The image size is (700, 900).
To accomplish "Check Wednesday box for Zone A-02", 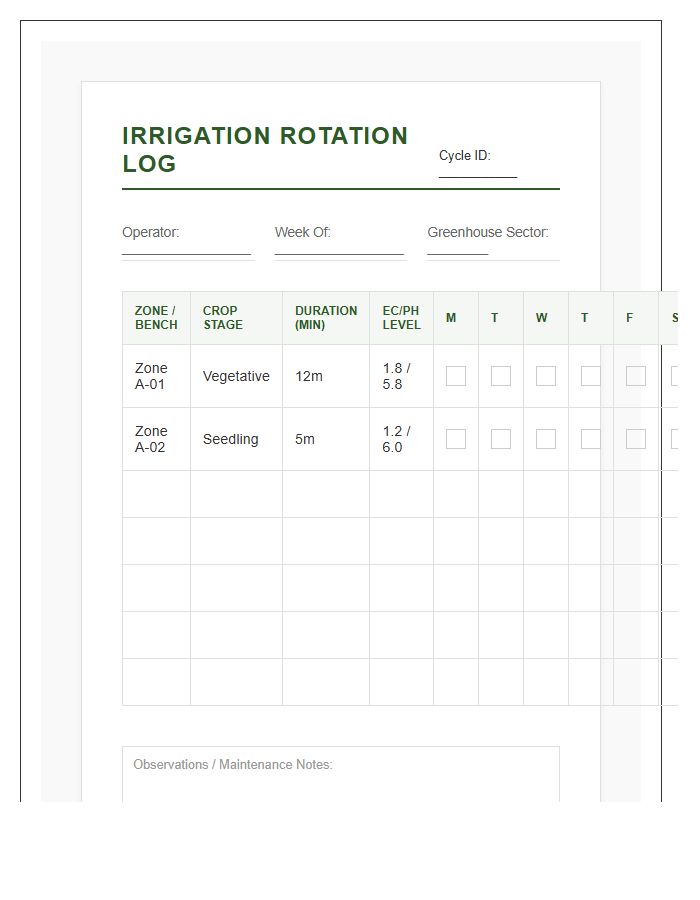I will [x=546, y=439].
